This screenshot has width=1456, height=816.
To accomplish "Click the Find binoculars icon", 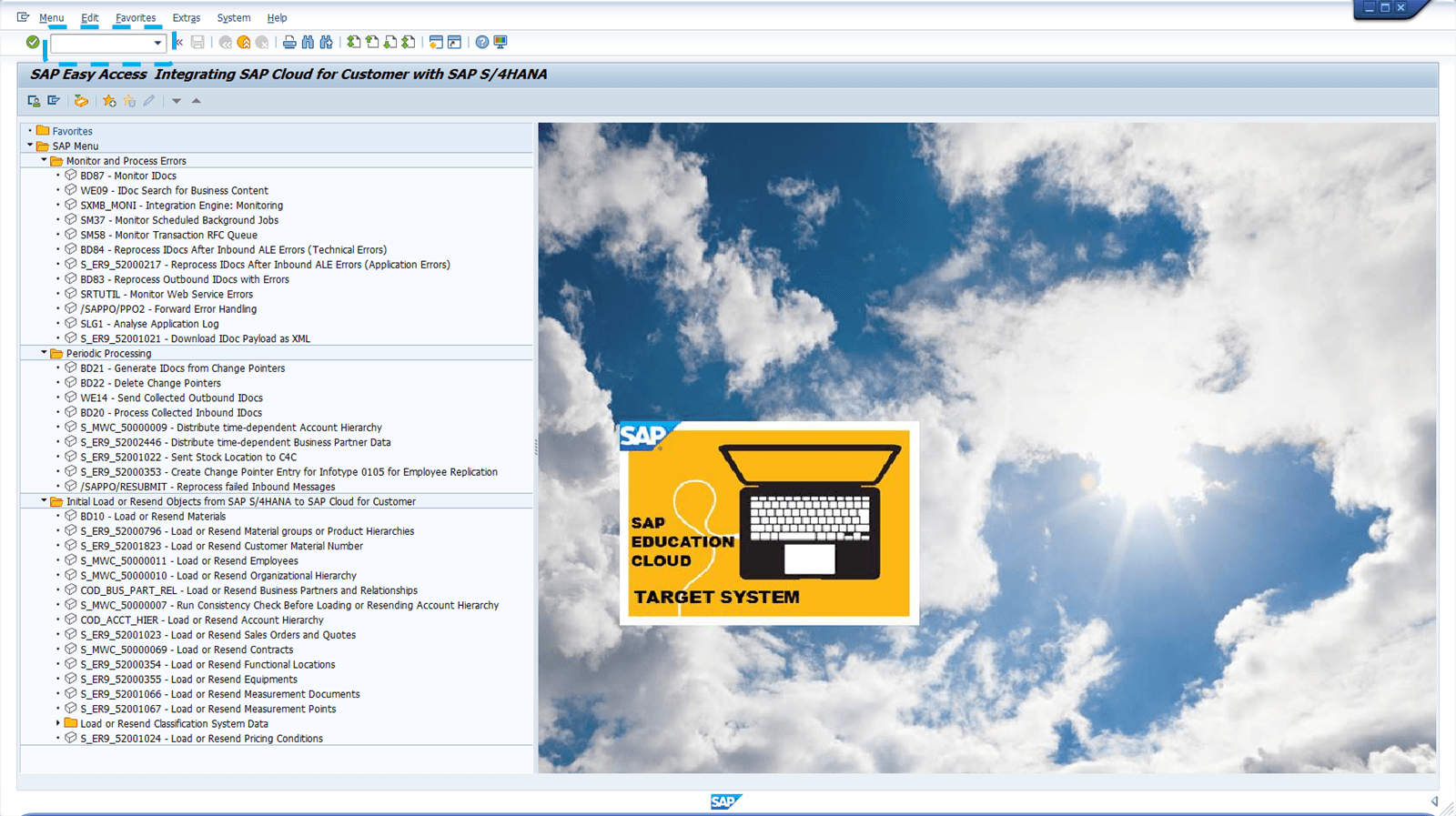I will pyautogui.click(x=308, y=42).
